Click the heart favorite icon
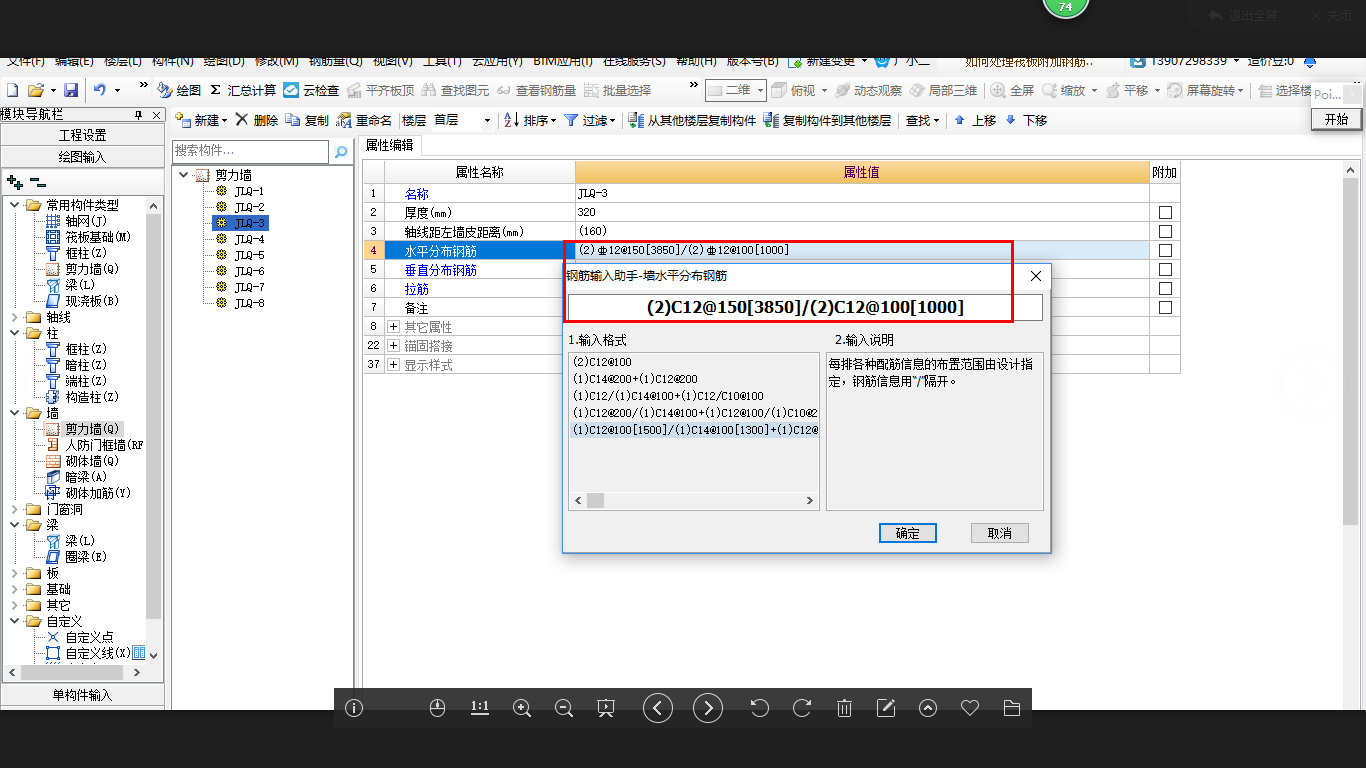 pos(969,708)
